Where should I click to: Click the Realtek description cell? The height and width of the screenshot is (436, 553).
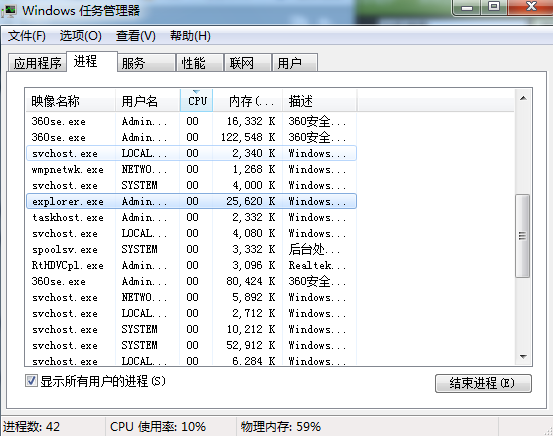(317, 265)
